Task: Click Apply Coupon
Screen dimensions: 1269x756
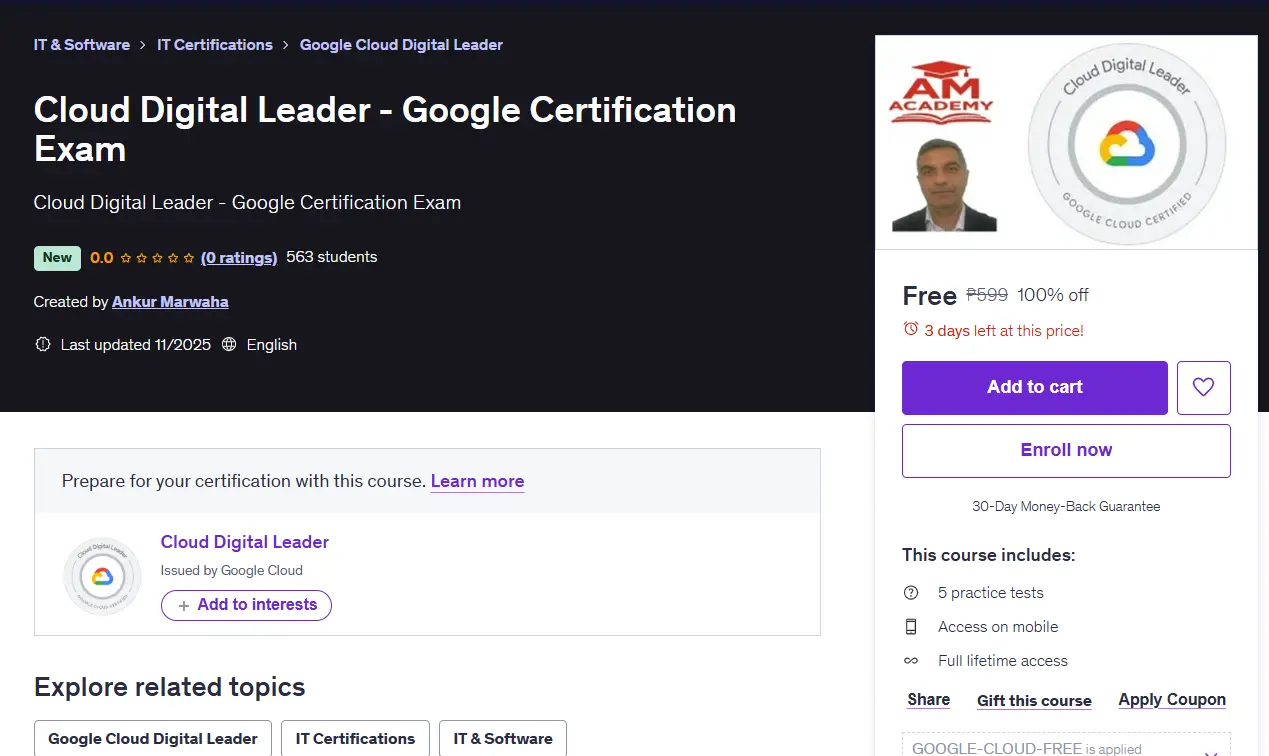Action: pos(1172,700)
